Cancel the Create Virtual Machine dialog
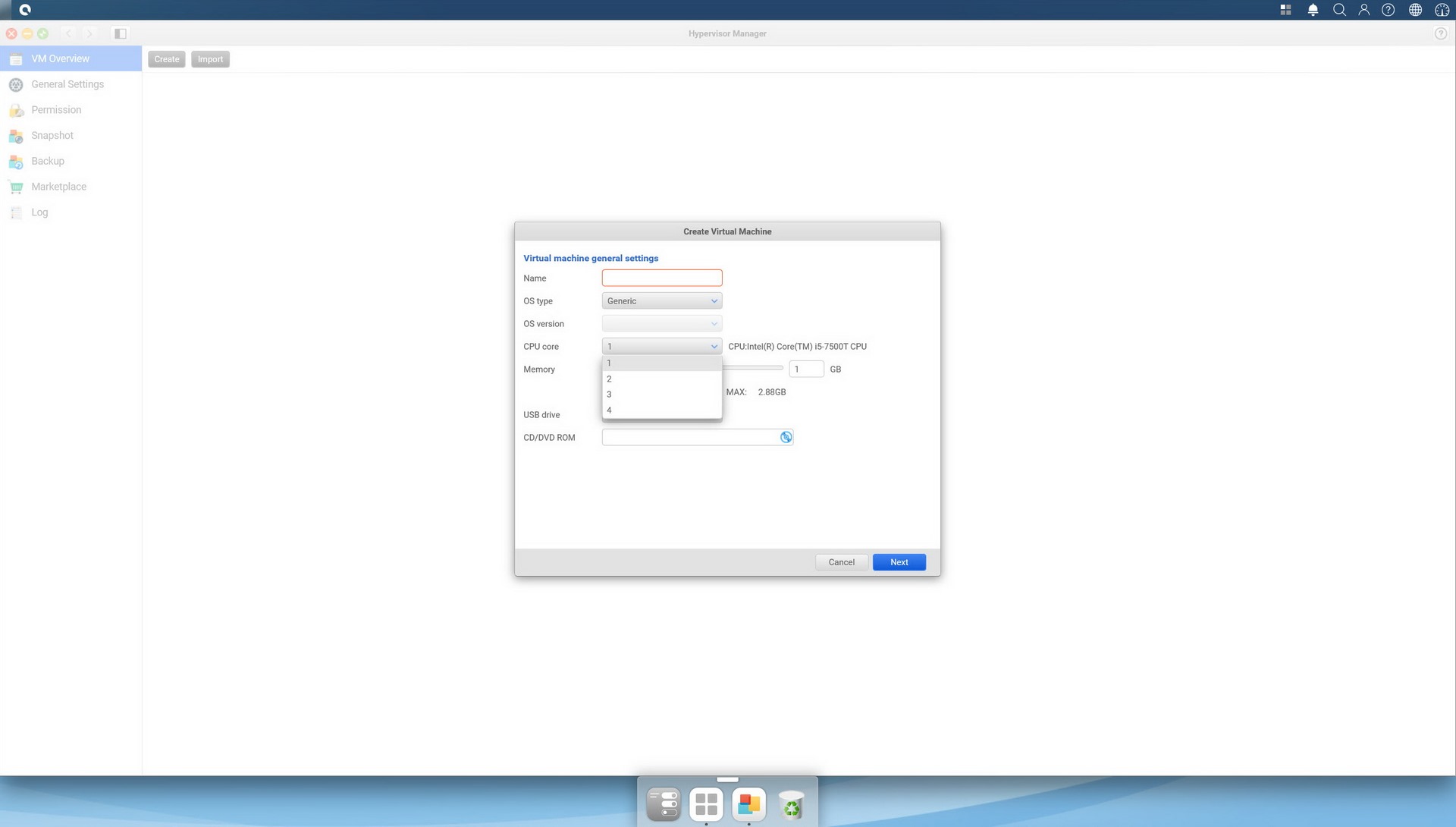Image resolution: width=1456 pixels, height=827 pixels. [841, 562]
